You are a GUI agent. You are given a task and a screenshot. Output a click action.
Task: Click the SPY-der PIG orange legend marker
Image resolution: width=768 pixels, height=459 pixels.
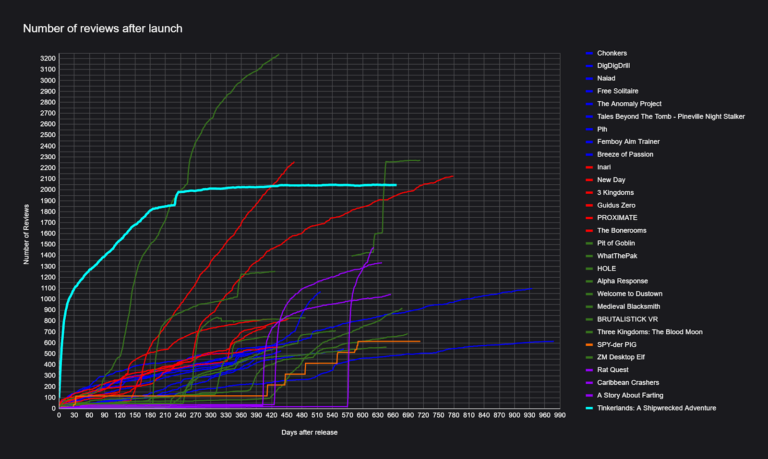click(x=587, y=345)
